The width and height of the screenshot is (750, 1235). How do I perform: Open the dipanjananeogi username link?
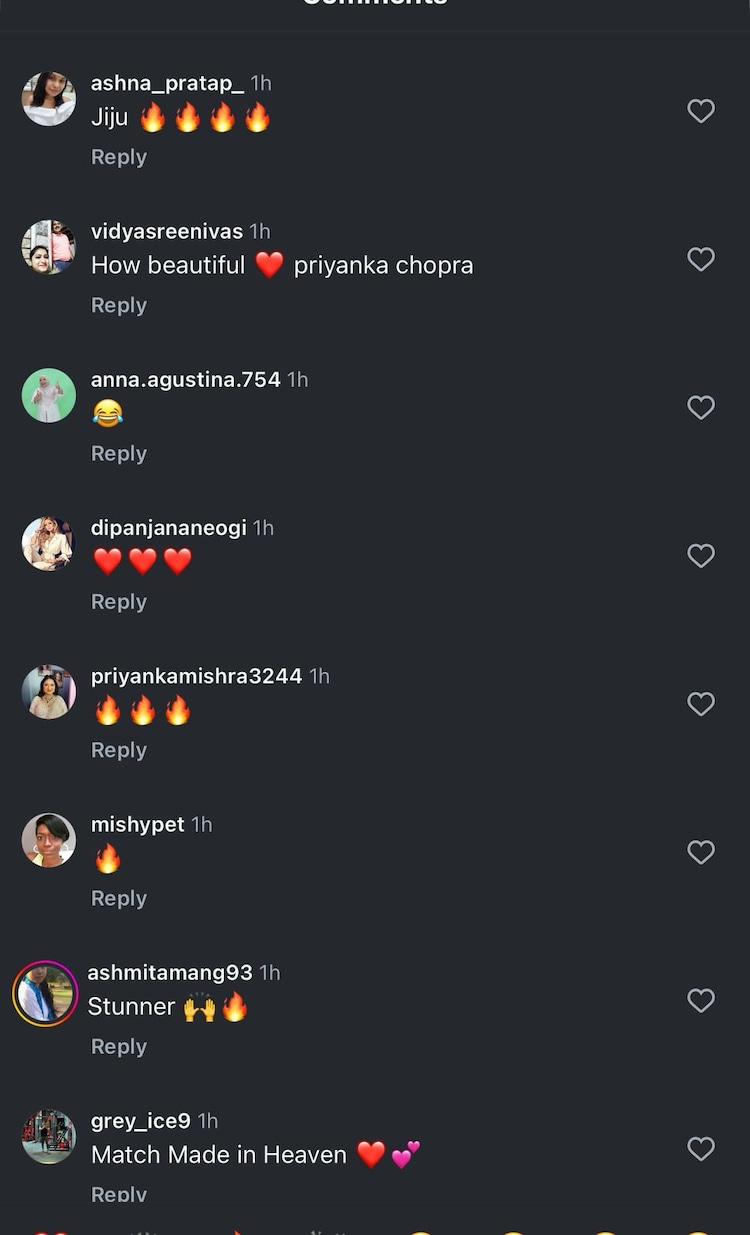click(x=168, y=528)
